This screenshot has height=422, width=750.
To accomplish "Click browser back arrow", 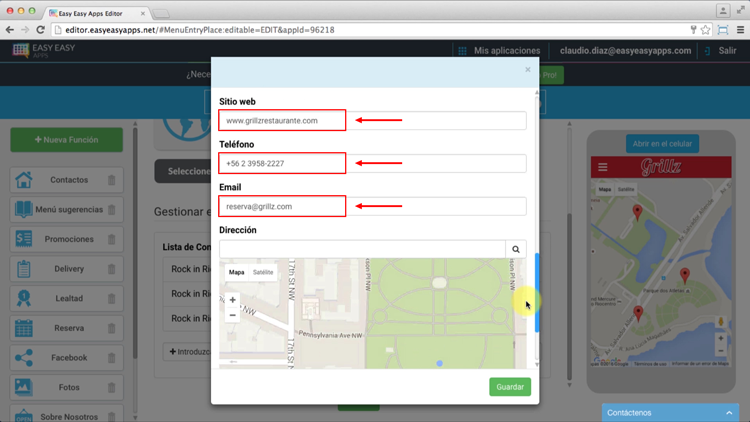I will [x=10, y=30].
